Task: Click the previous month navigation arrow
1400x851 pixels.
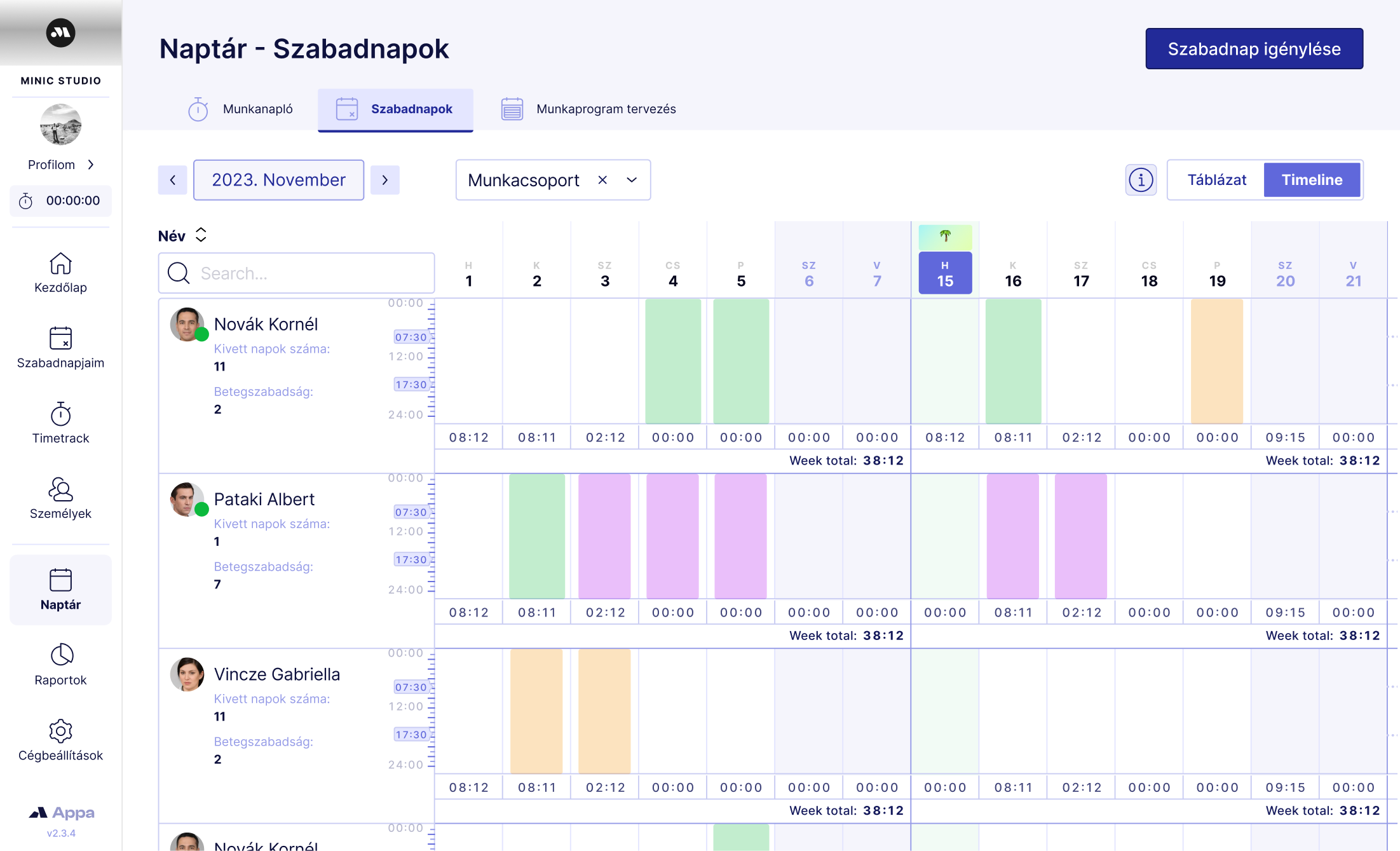Action: pyautogui.click(x=173, y=179)
